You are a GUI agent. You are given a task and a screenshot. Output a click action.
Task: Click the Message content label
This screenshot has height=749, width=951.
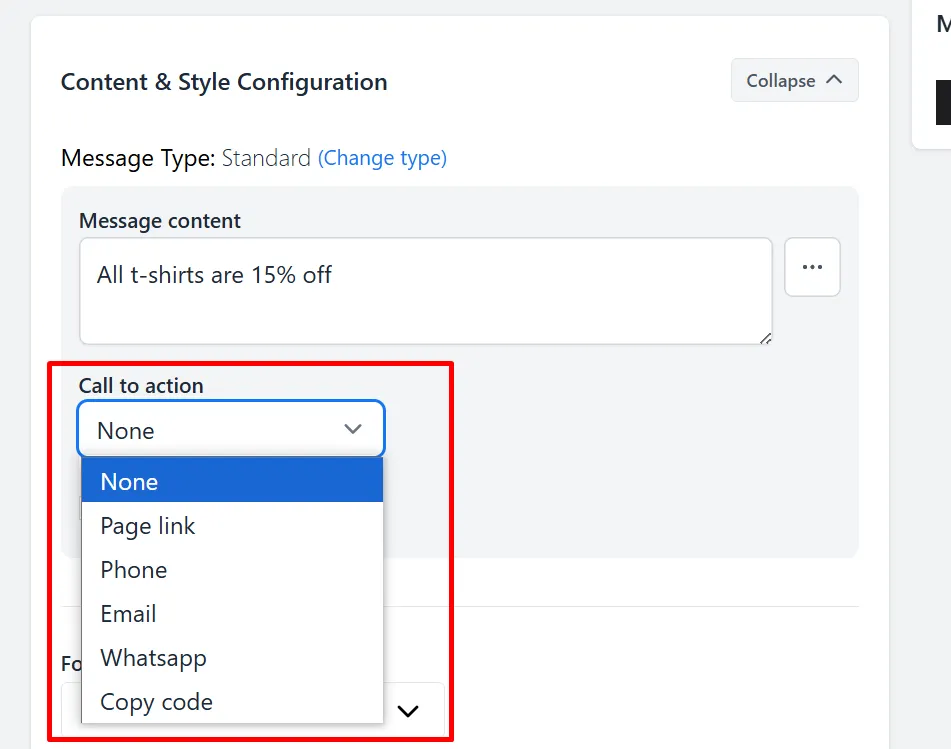pos(160,221)
